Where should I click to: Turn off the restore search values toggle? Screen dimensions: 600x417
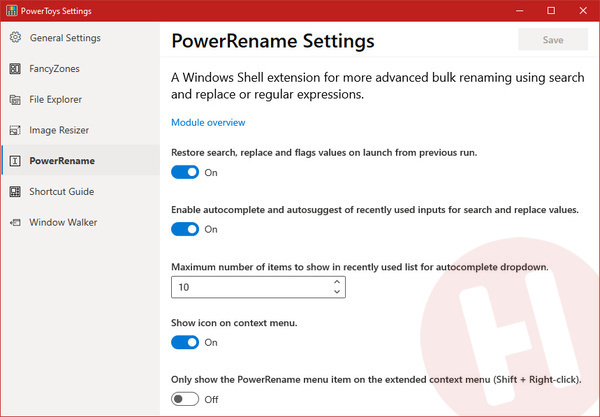coord(185,172)
